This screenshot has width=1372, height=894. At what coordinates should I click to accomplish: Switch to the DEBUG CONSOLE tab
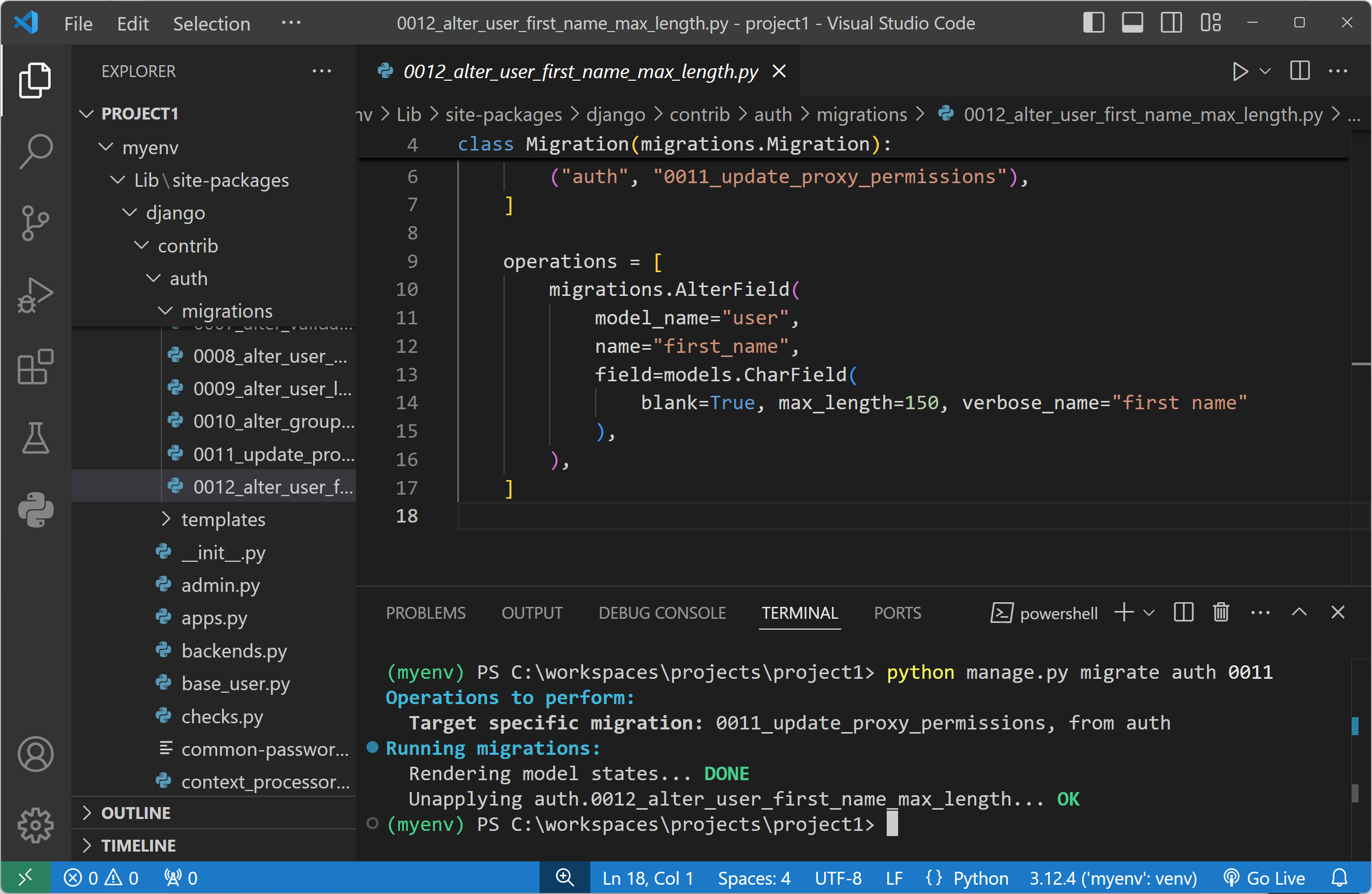click(662, 612)
